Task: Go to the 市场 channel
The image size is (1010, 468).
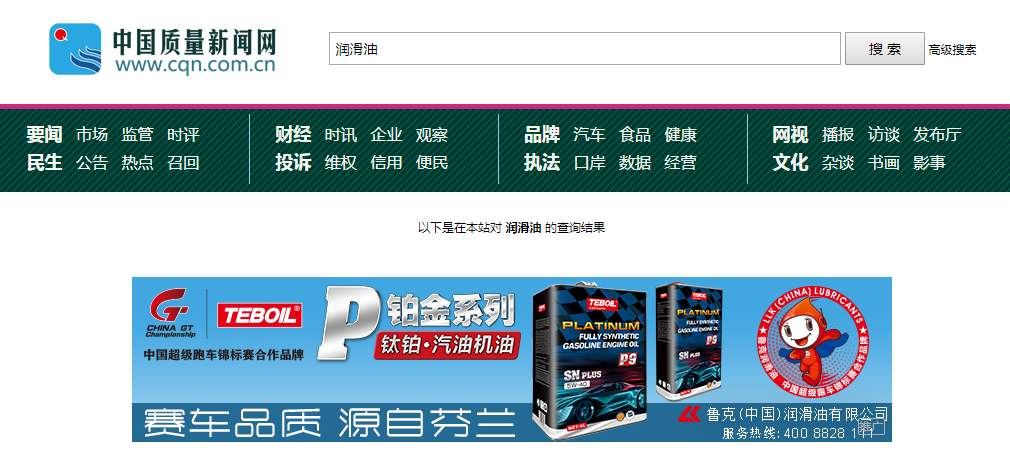Action: (92, 135)
